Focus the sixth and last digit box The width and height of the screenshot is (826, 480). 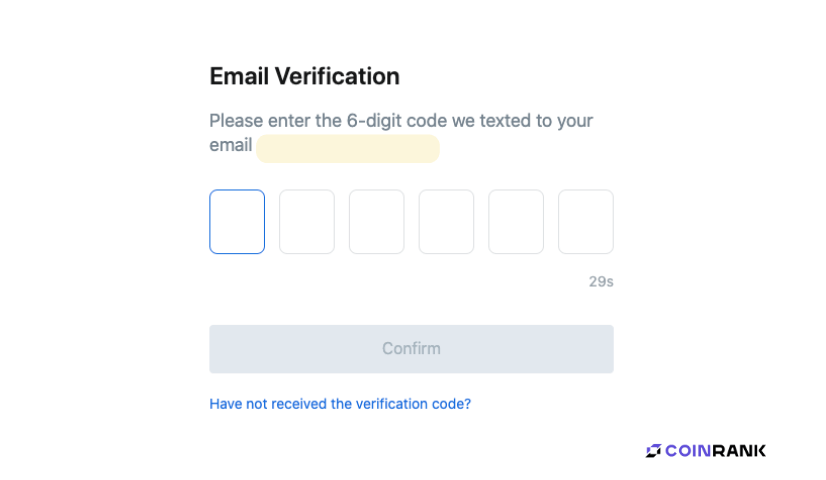pos(586,222)
